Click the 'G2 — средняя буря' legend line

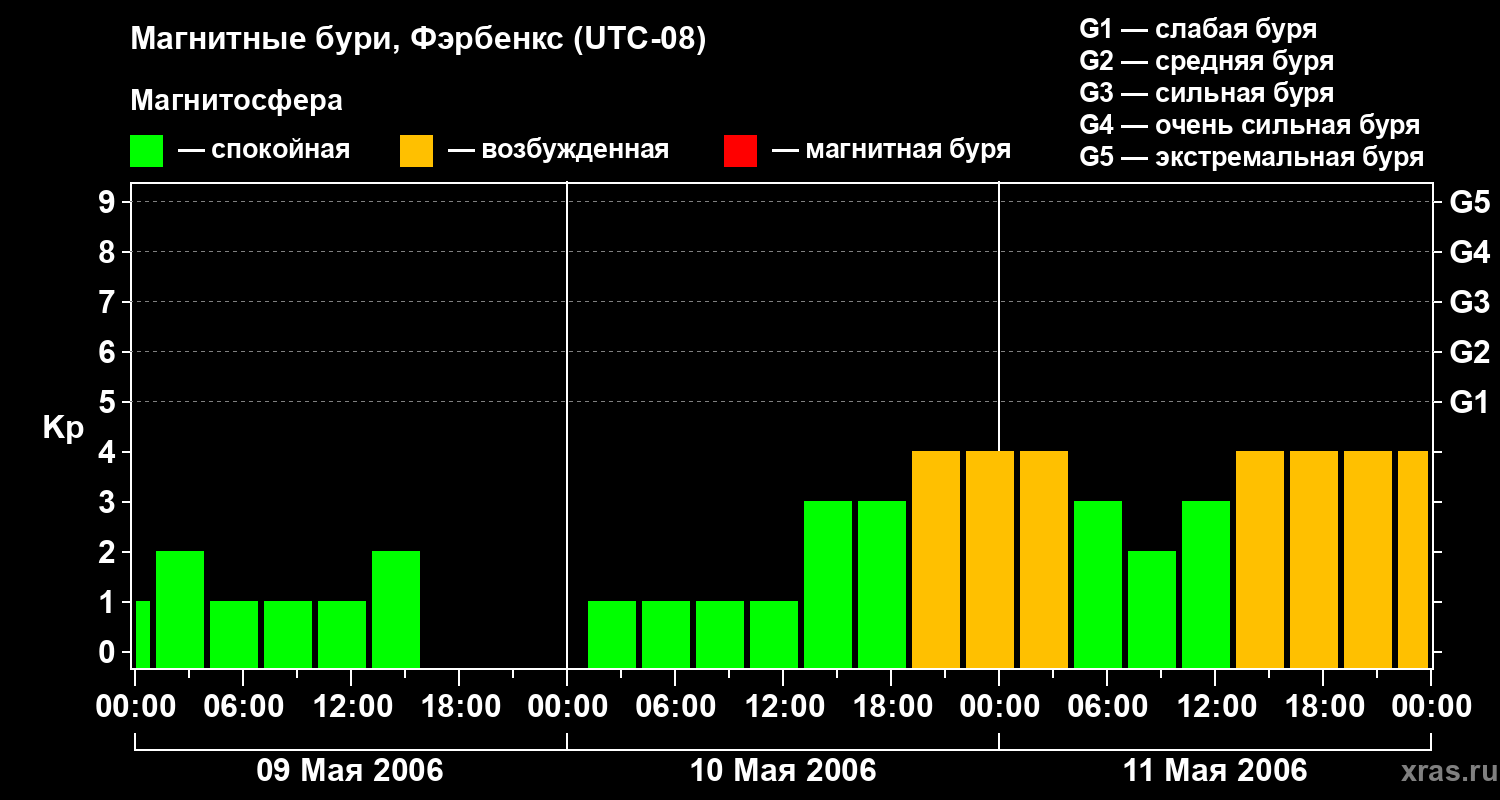pos(1206,61)
